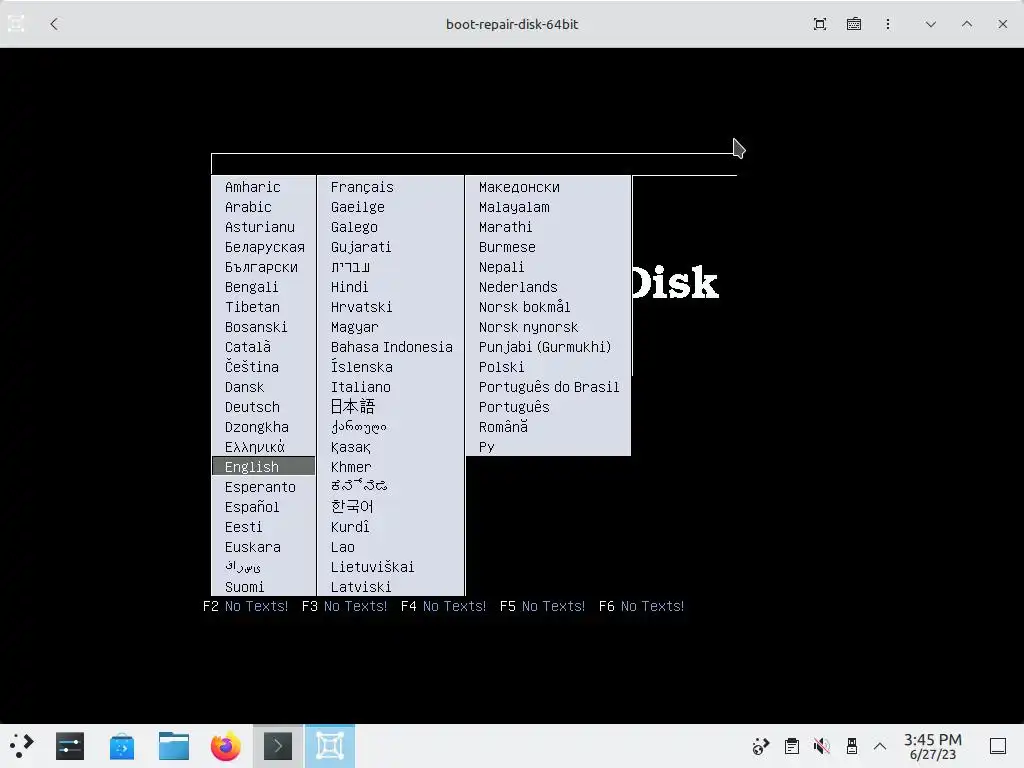Open the removable devices tray icon

[x=852, y=746]
